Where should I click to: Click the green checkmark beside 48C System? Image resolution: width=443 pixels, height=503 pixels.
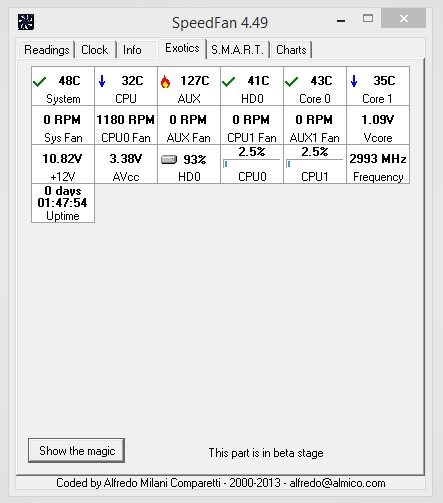(x=39, y=82)
